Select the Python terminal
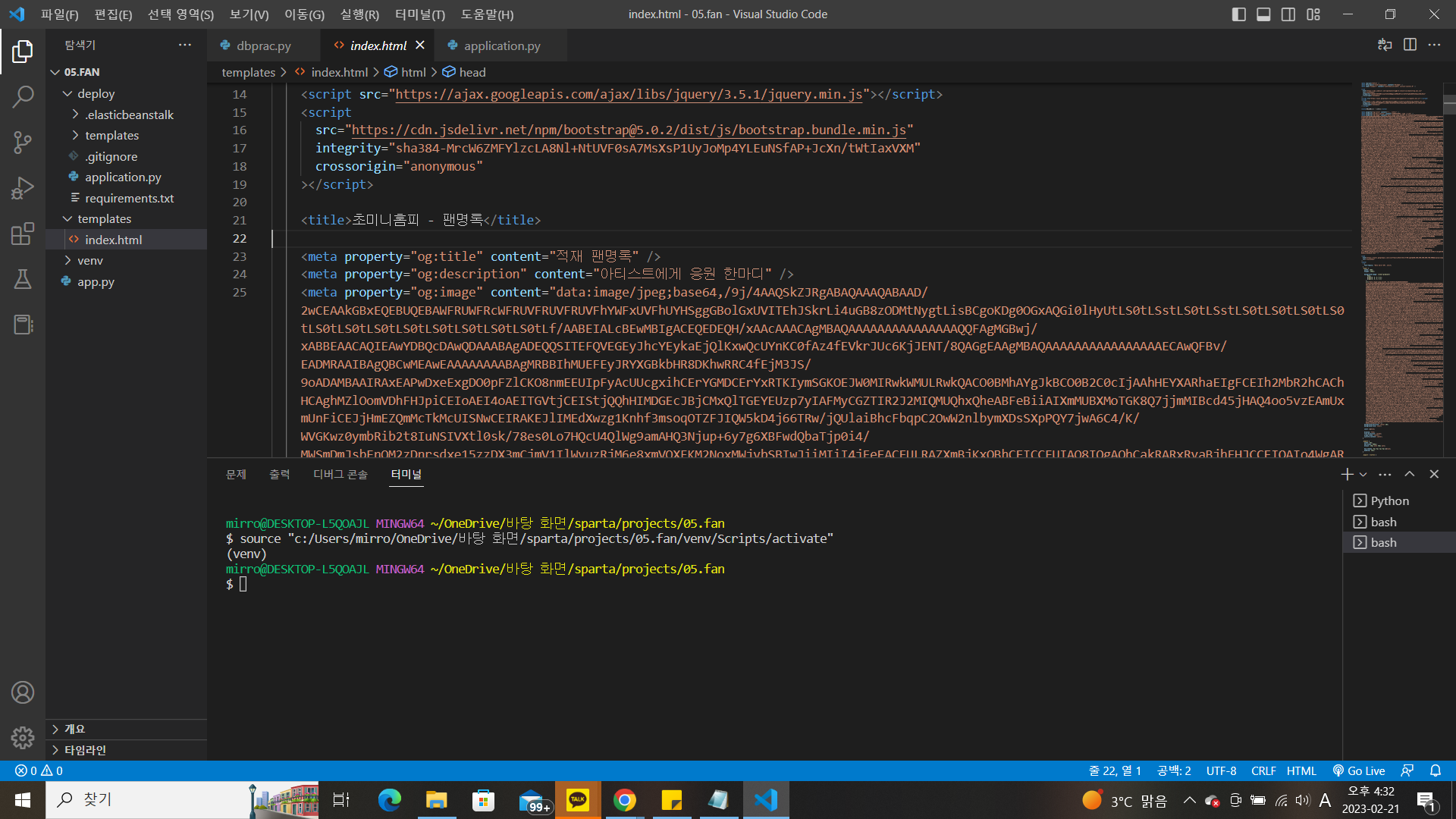 pos(1398,500)
